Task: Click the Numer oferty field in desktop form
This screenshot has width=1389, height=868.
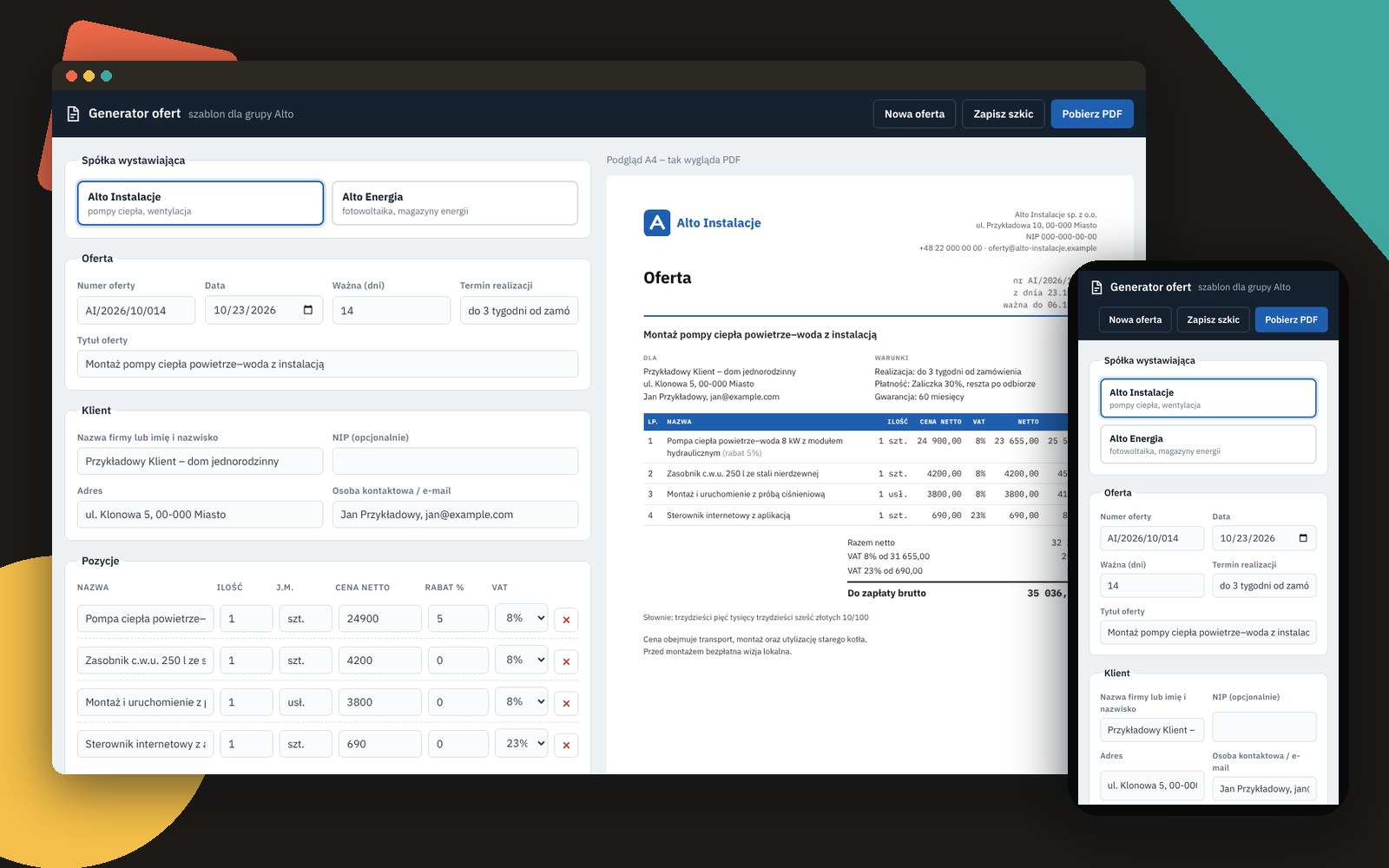Action: [x=136, y=311]
